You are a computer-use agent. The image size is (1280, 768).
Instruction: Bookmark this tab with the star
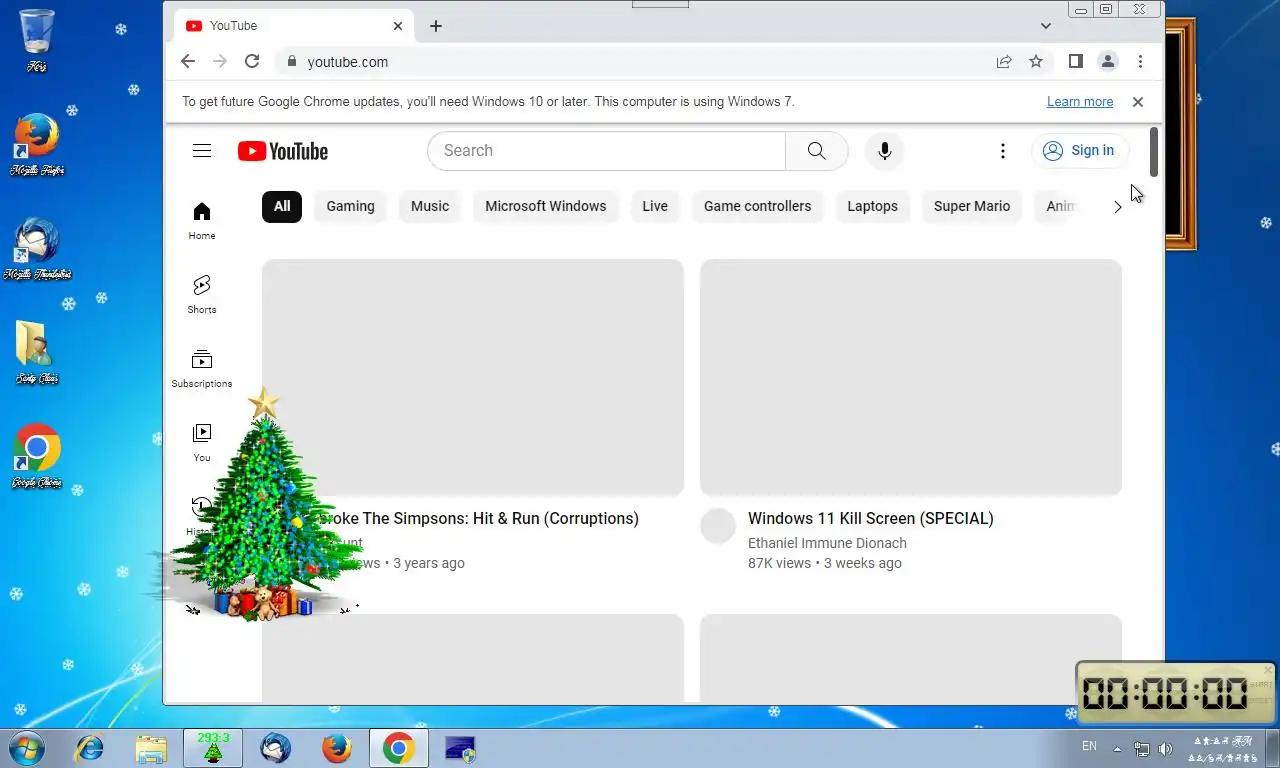[x=1036, y=61]
